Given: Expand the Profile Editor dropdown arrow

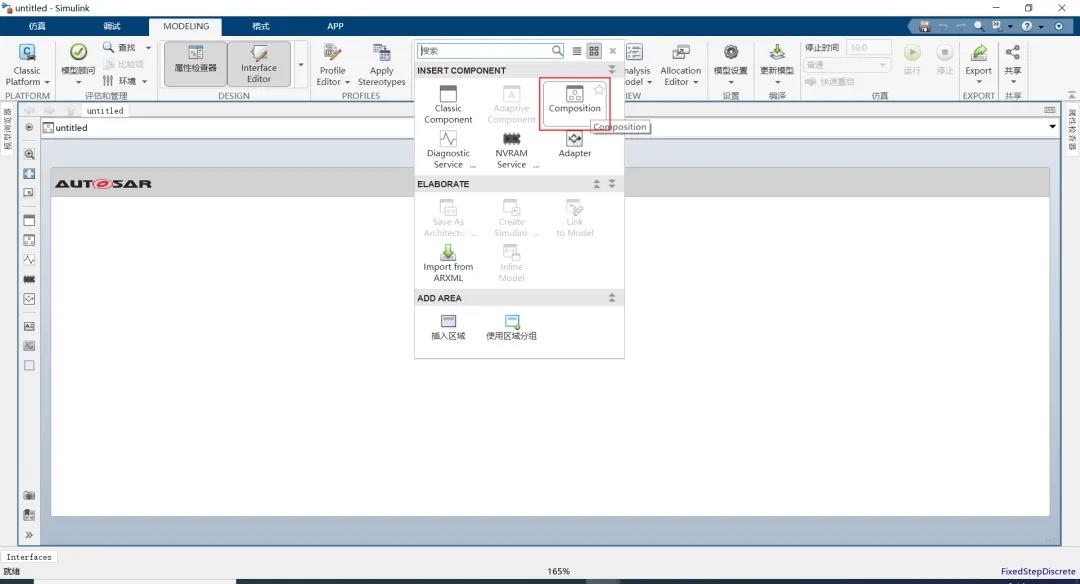Looking at the screenshot, I should (346, 82).
